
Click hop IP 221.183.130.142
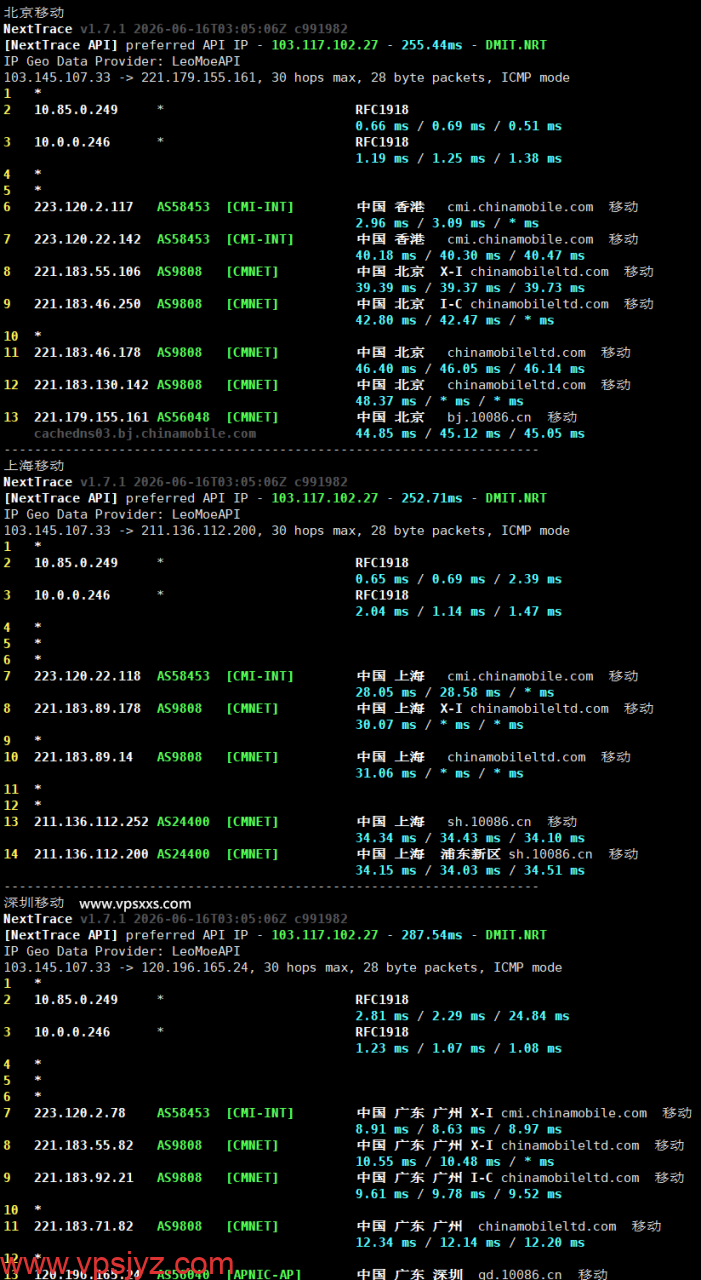click(x=92, y=385)
